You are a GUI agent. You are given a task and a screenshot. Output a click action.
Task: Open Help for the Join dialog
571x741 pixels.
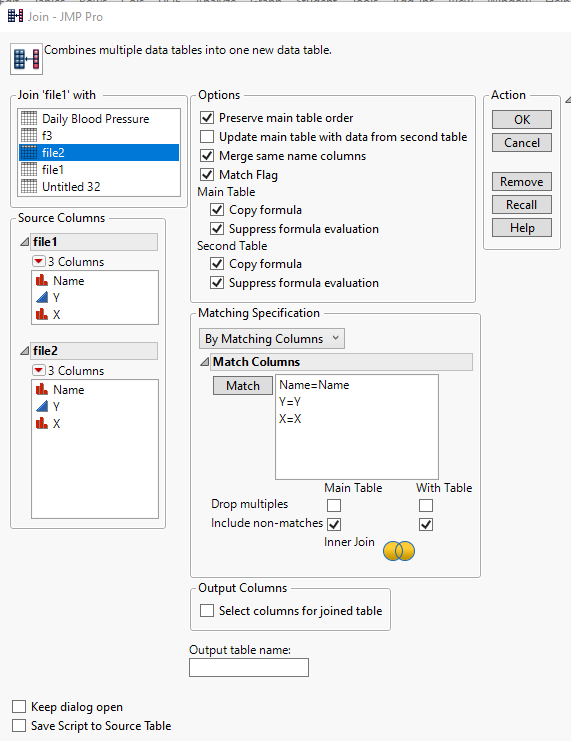pyautogui.click(x=522, y=228)
